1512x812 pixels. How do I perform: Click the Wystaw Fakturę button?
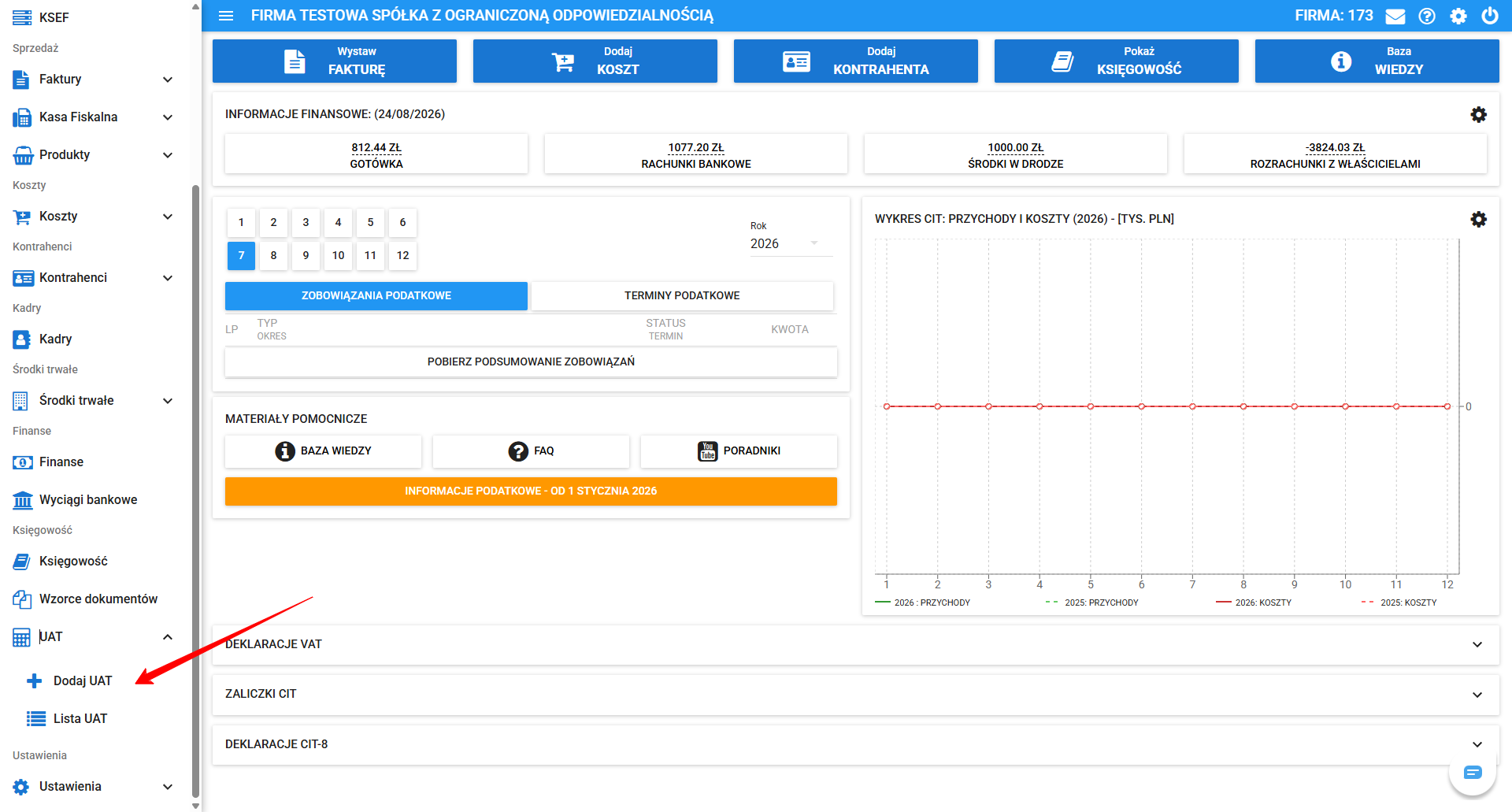pos(335,61)
